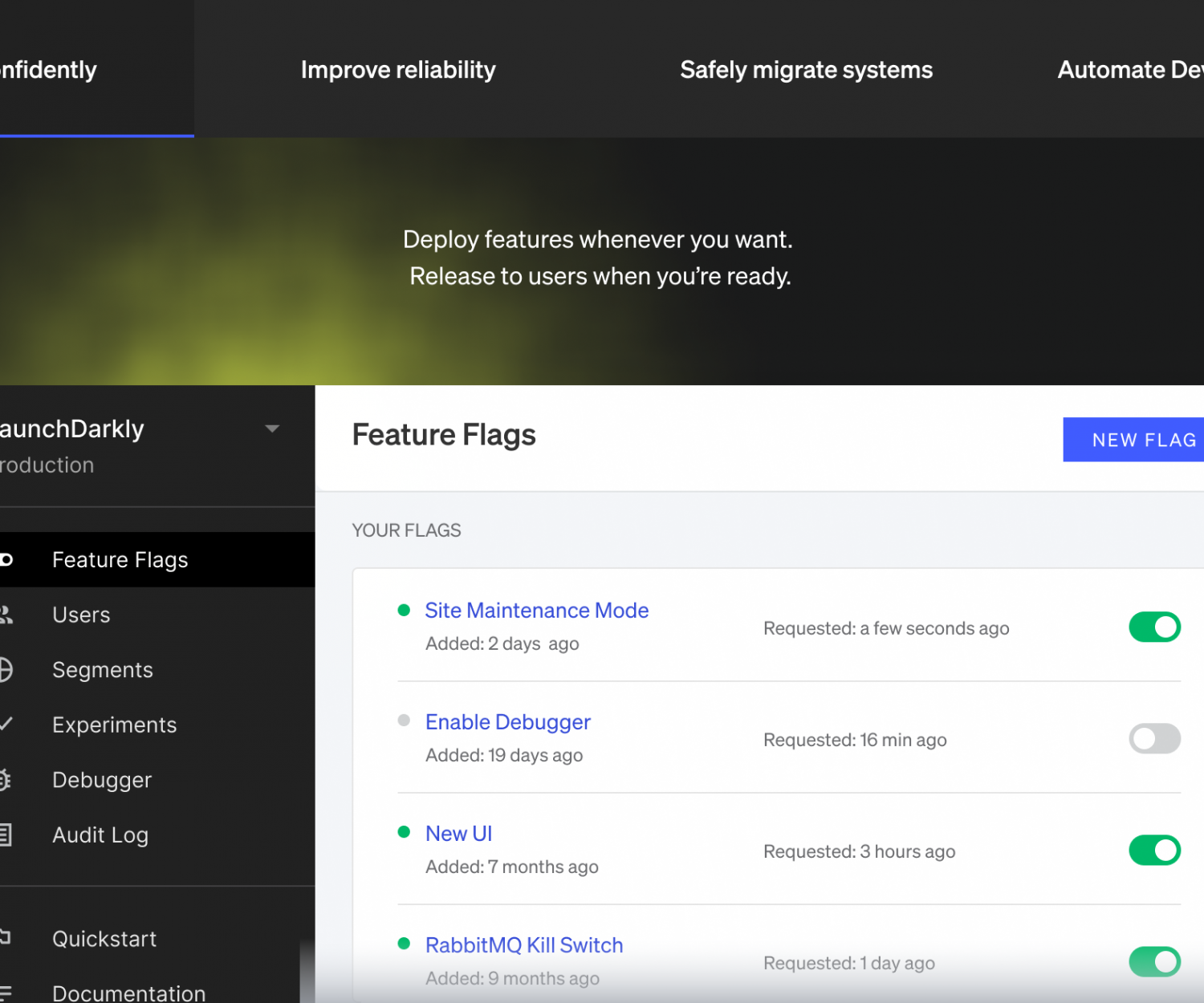Select the Safely migrate systems tab
This screenshot has height=1003, width=1204.
[x=806, y=70]
